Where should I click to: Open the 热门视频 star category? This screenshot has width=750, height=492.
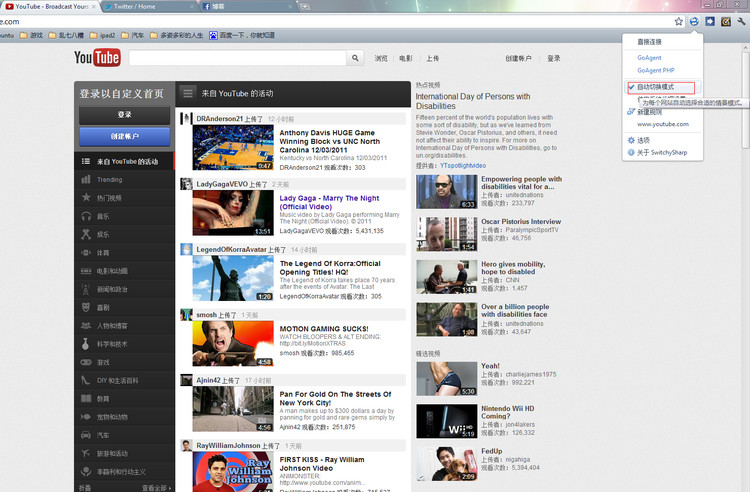click(x=124, y=198)
